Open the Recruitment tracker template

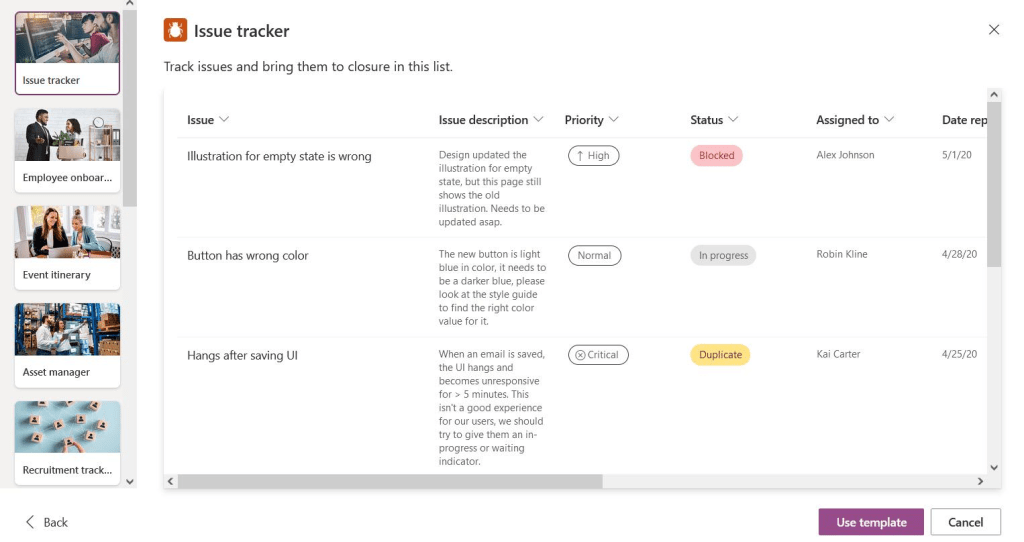(67, 441)
